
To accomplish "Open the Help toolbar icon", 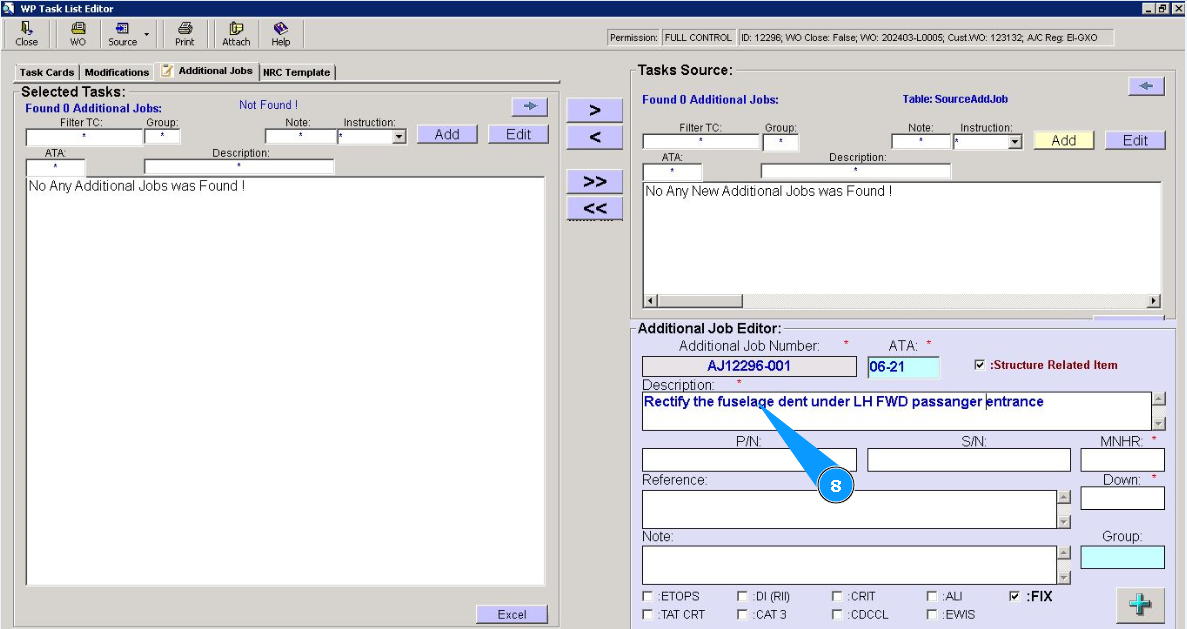I will point(281,34).
